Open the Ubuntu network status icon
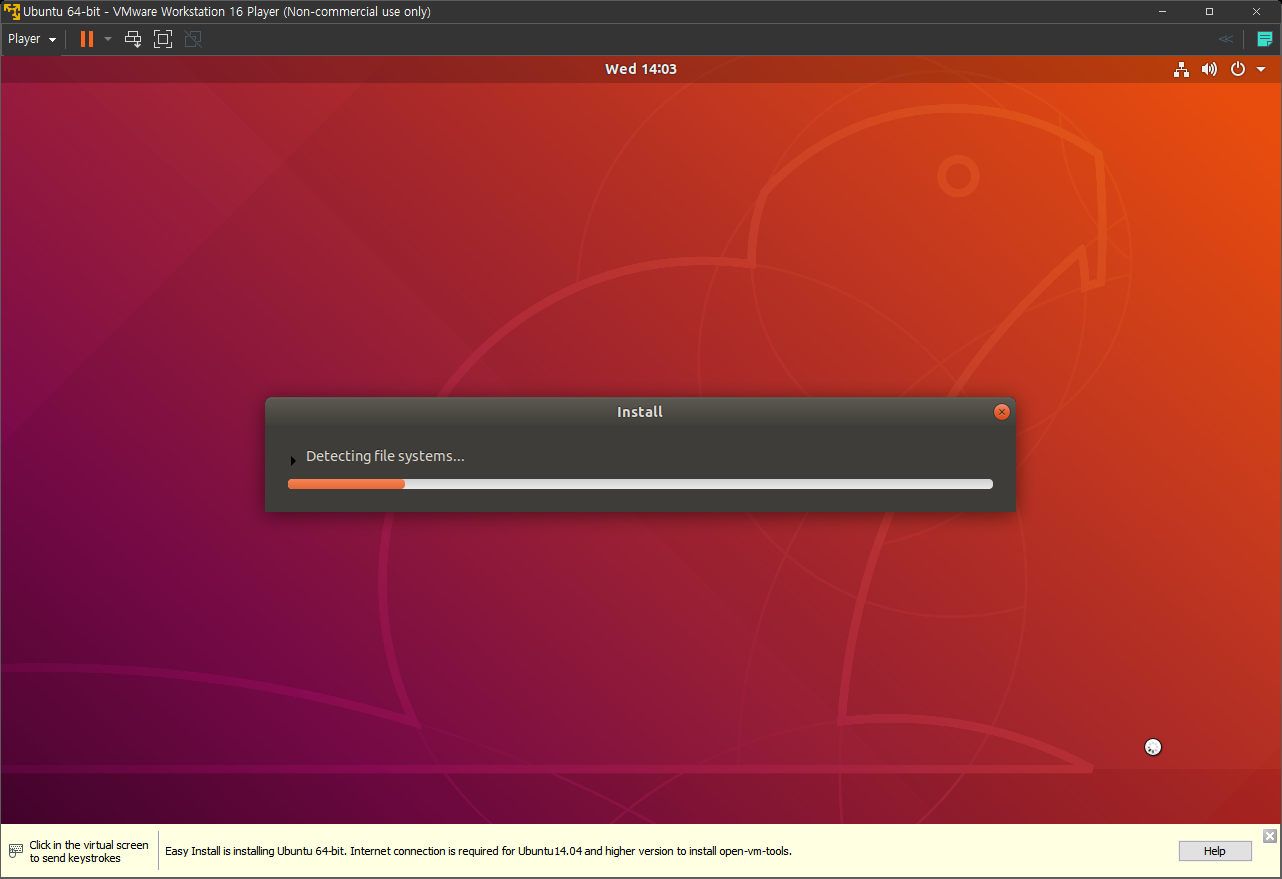This screenshot has width=1282, height=879. pos(1182,69)
